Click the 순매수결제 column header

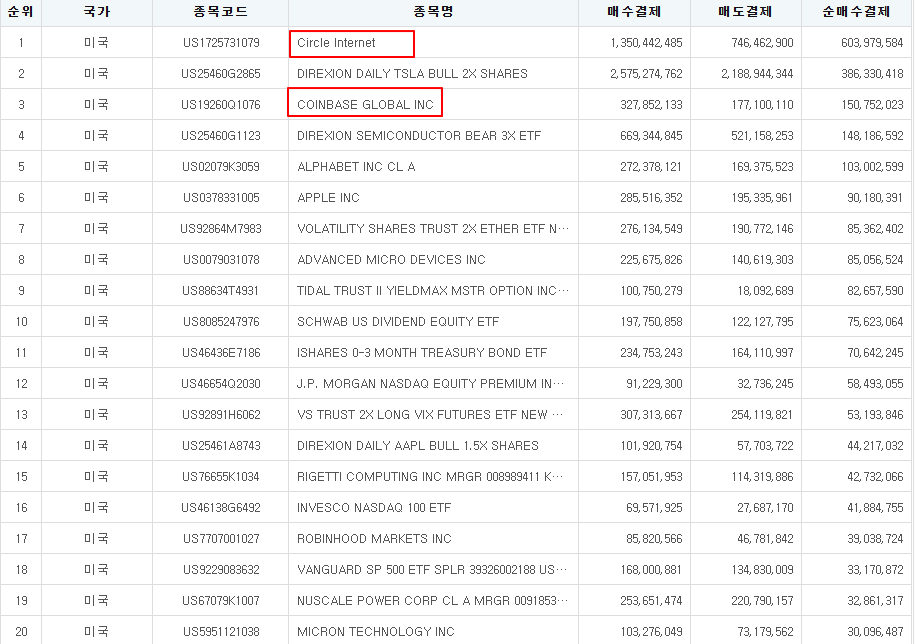[x=856, y=12]
